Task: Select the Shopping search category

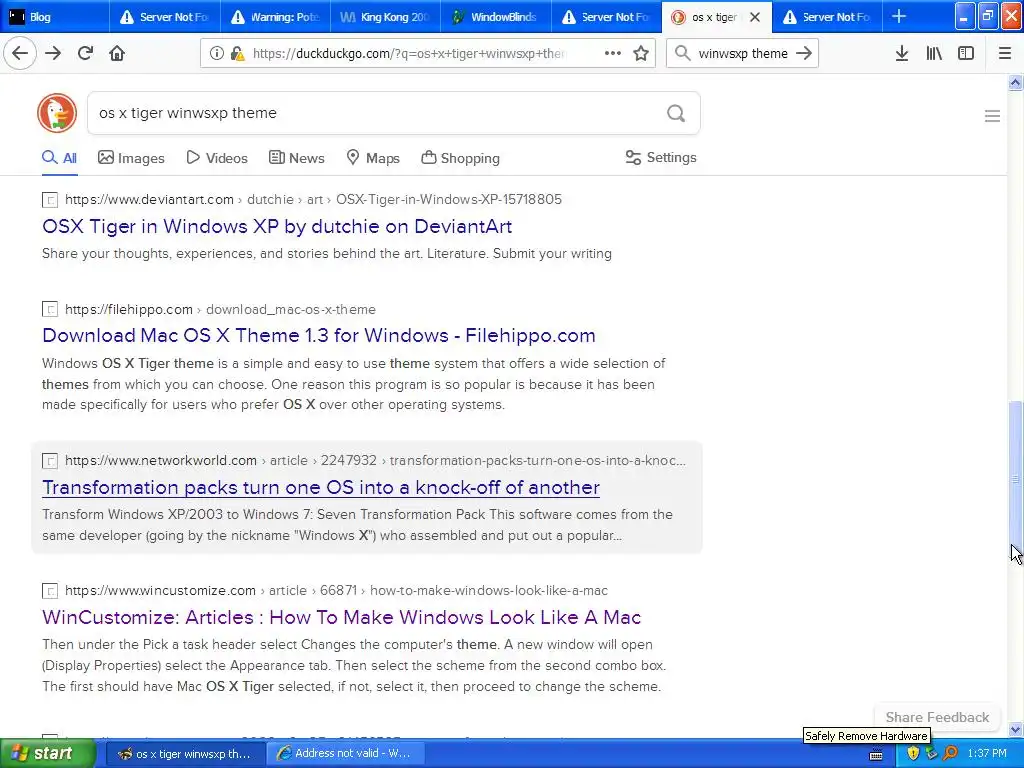Action: click(x=460, y=158)
